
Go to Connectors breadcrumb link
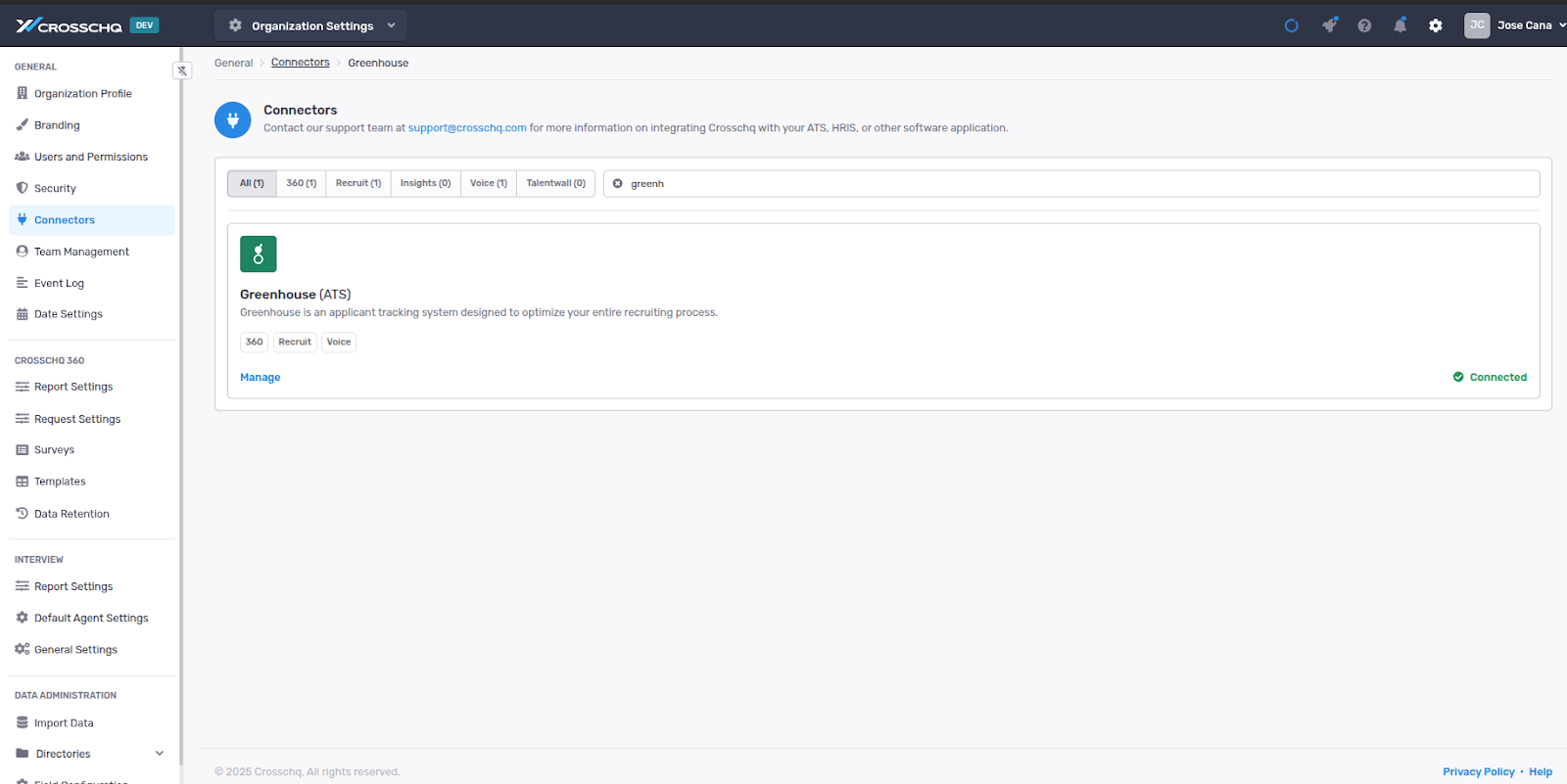300,63
